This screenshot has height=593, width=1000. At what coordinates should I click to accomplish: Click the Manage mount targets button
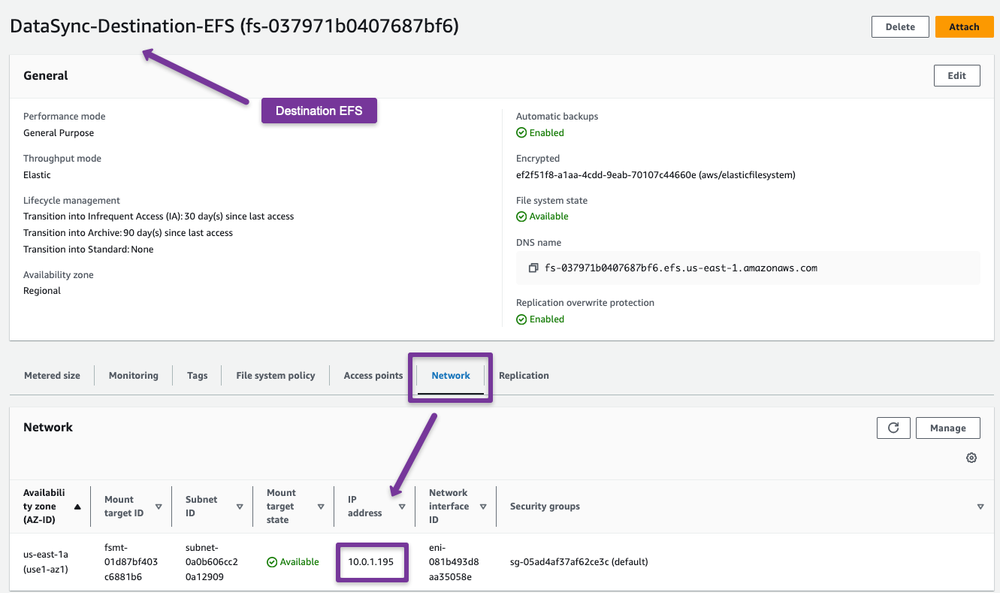(947, 428)
